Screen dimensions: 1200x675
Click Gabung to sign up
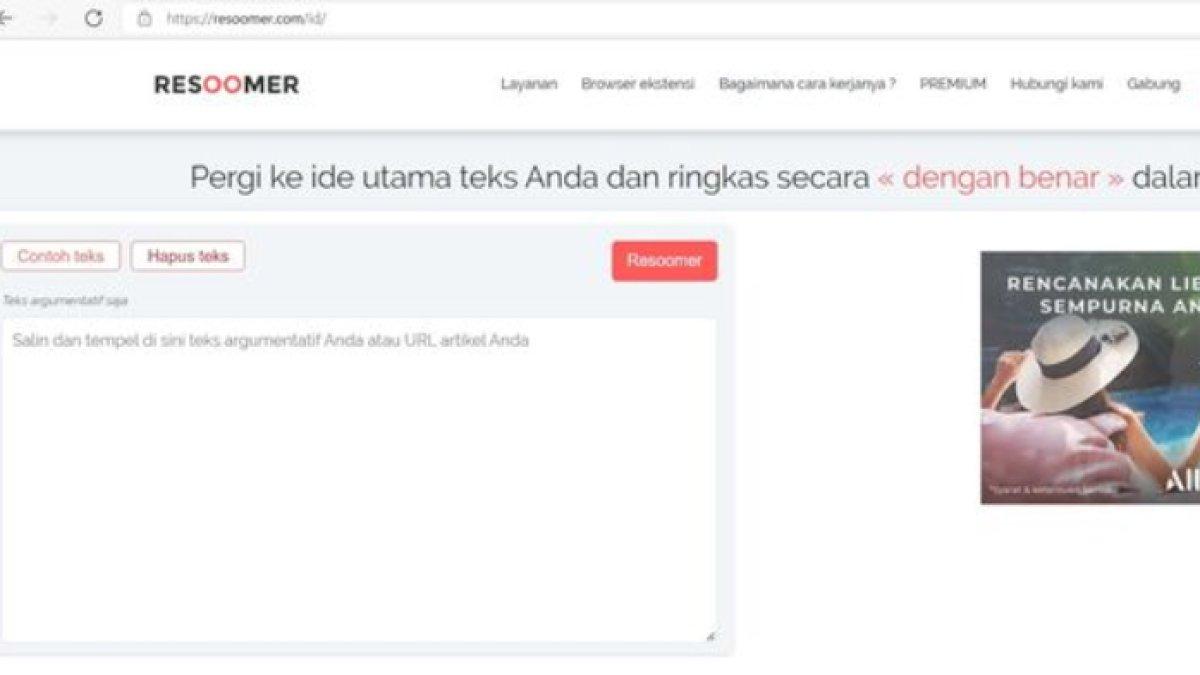(1152, 85)
